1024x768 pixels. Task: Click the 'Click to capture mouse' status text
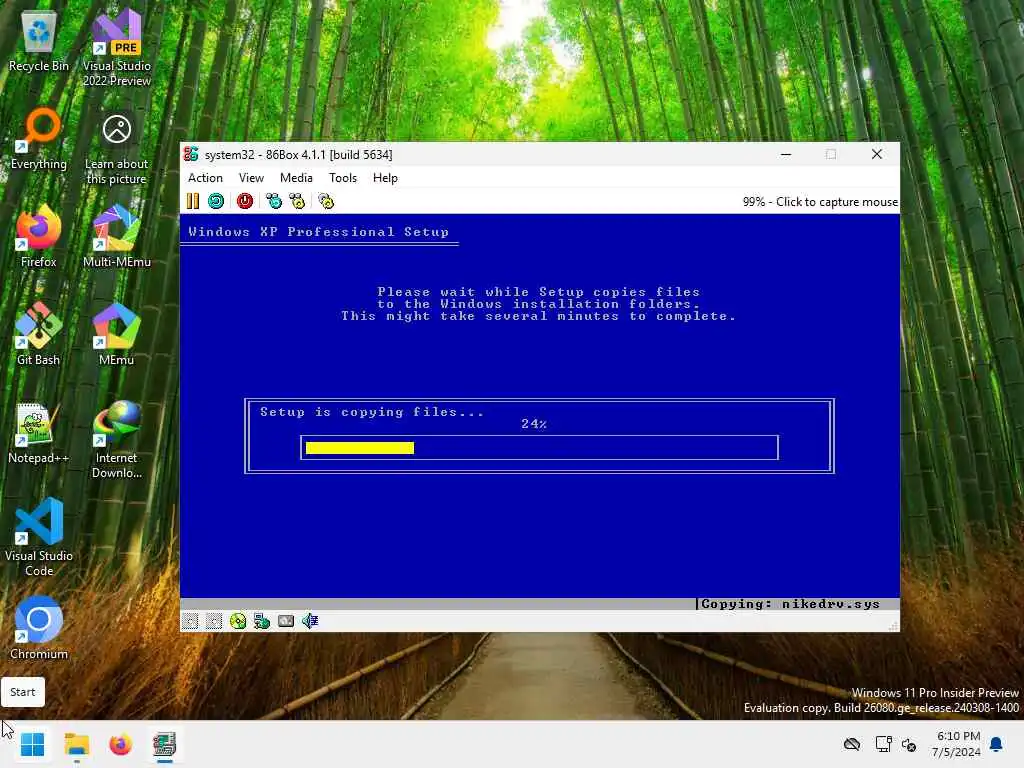[837, 202]
